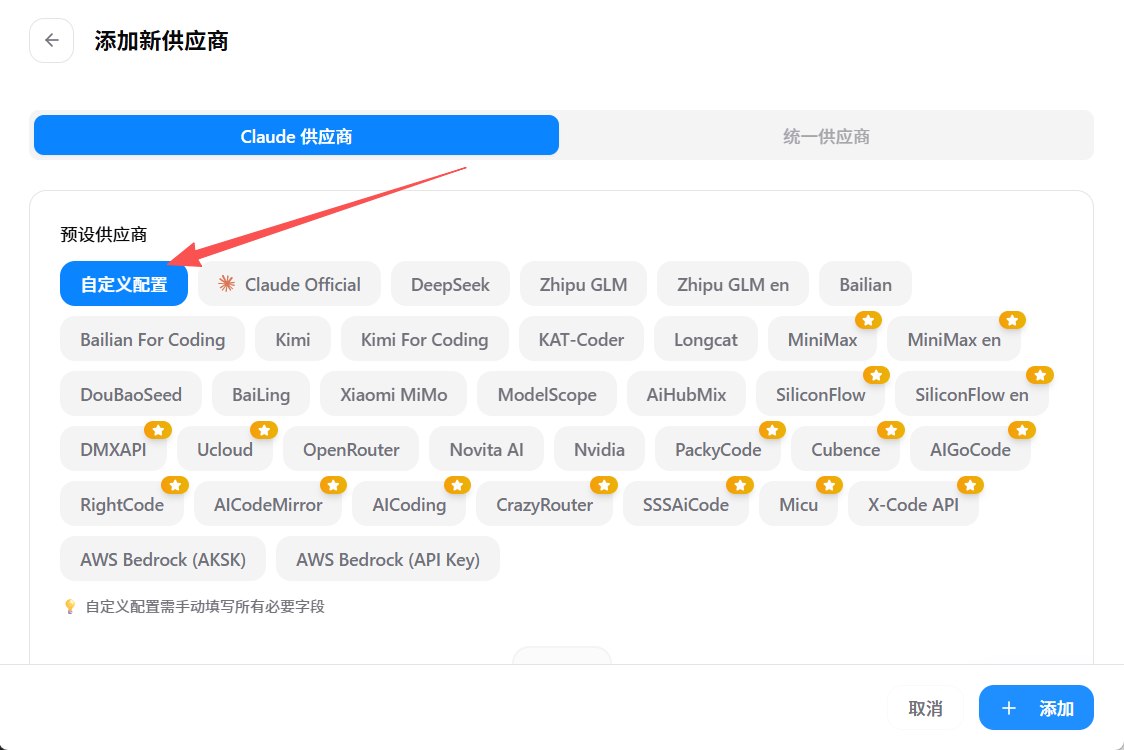Choose the MiniMax en preset
The height and width of the screenshot is (750, 1124).
click(954, 339)
